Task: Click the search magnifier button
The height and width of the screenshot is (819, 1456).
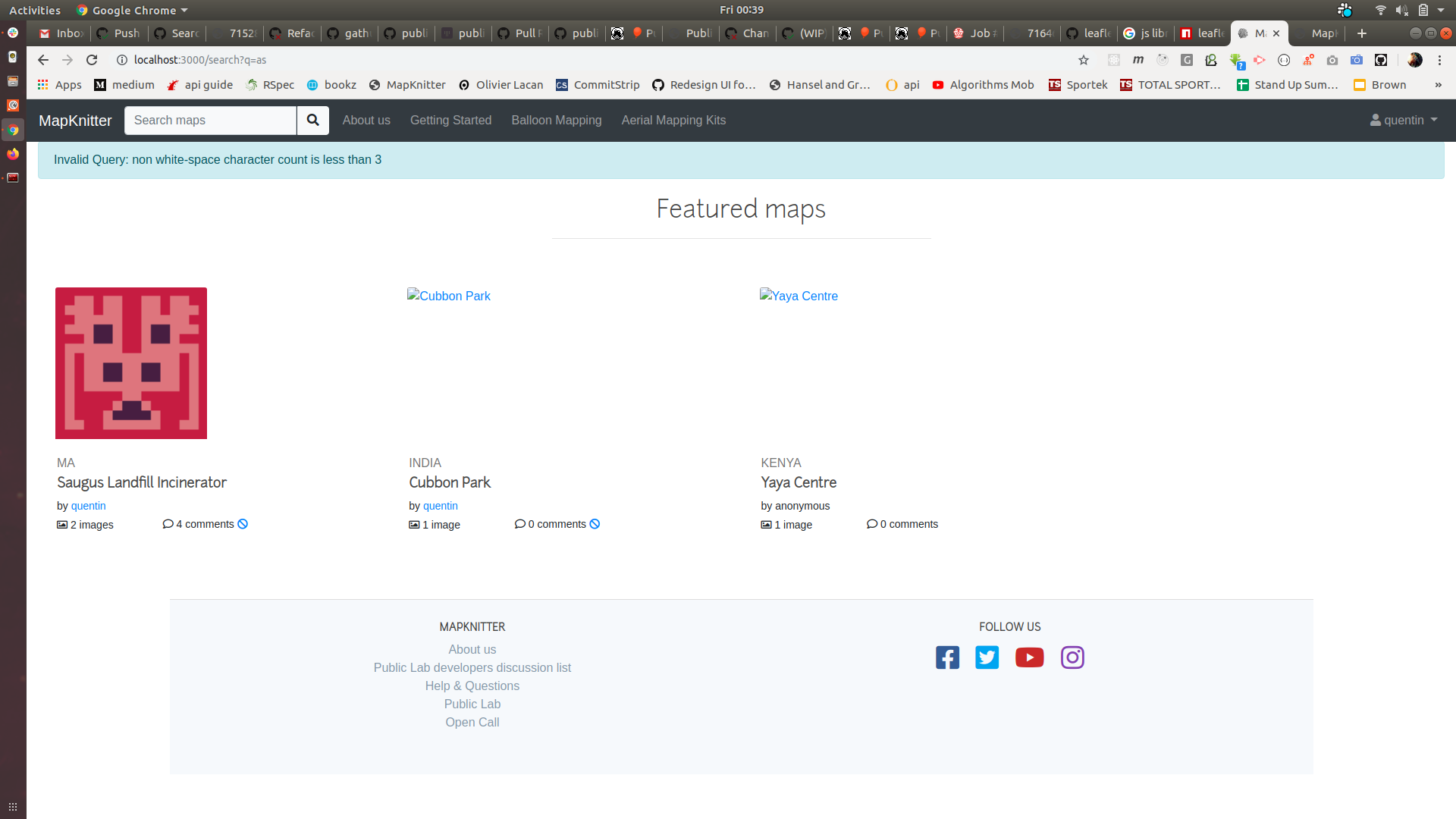Action: (312, 120)
